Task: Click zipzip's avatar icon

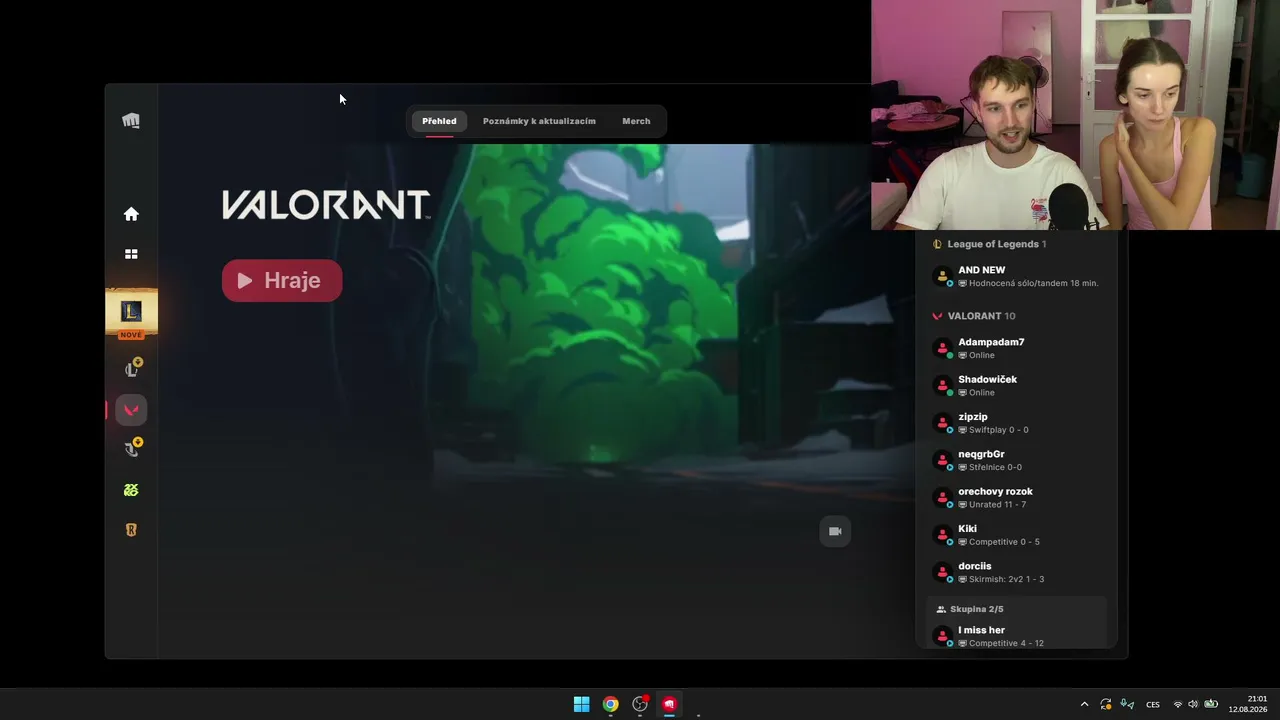Action: coord(942,423)
